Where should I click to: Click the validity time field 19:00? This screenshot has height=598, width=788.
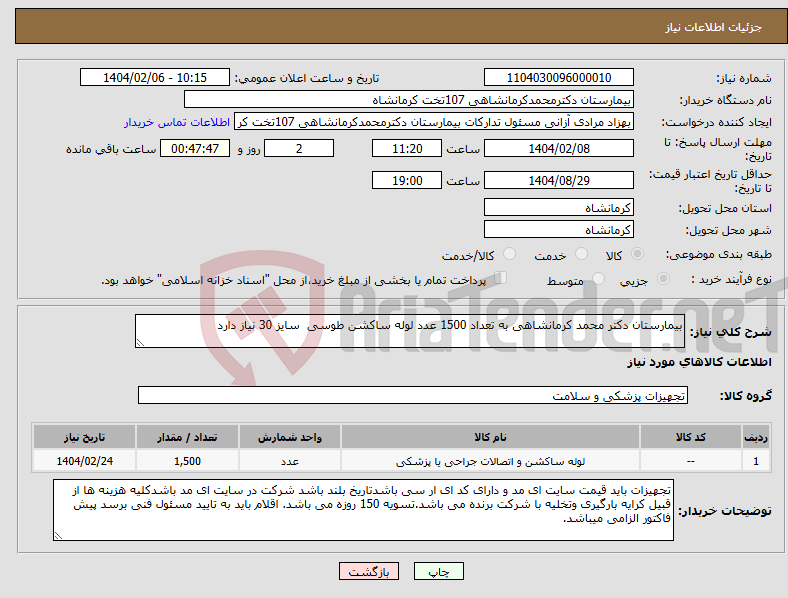[407, 180]
